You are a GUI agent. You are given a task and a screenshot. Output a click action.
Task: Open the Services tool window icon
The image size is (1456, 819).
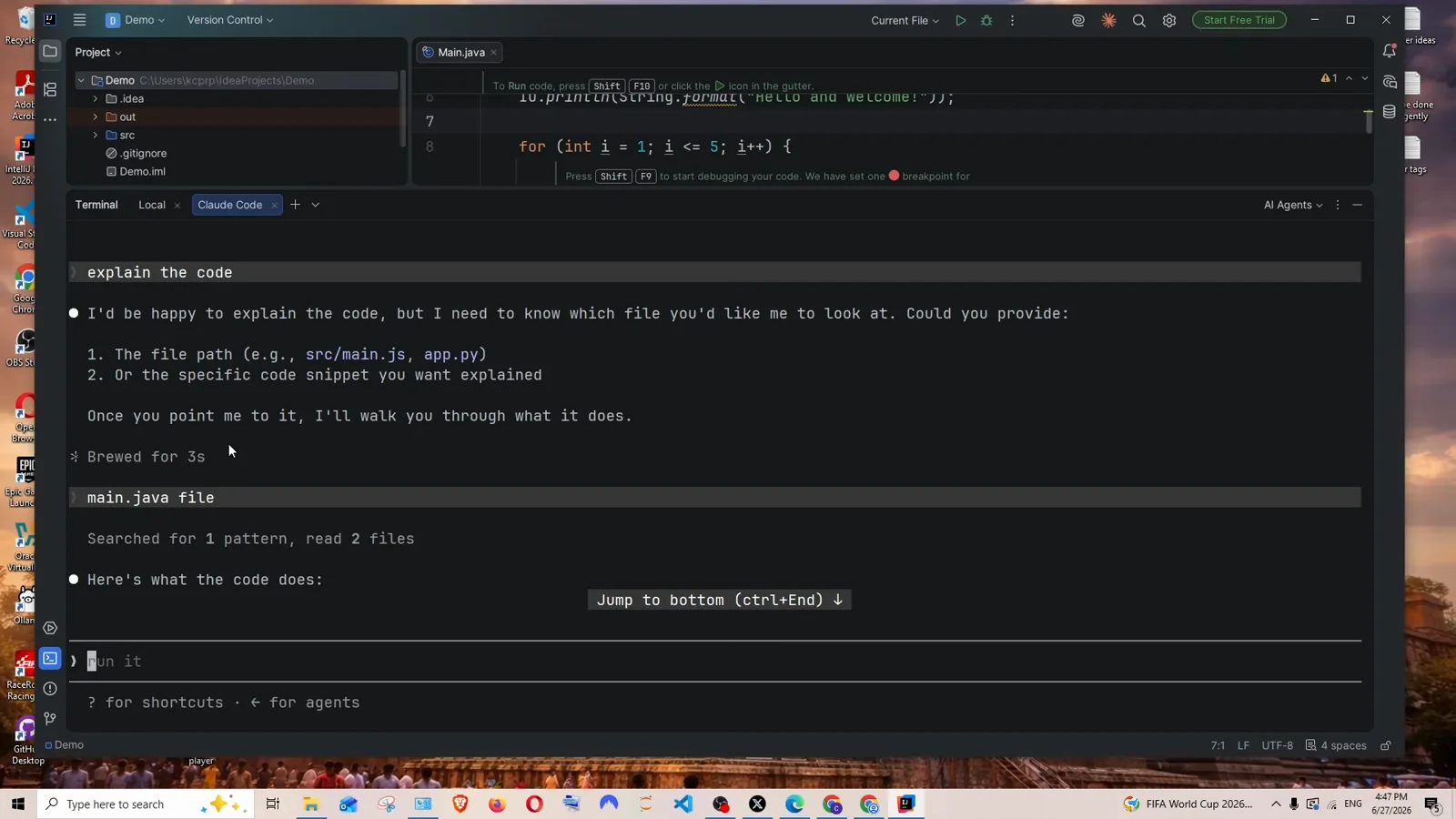point(50,628)
